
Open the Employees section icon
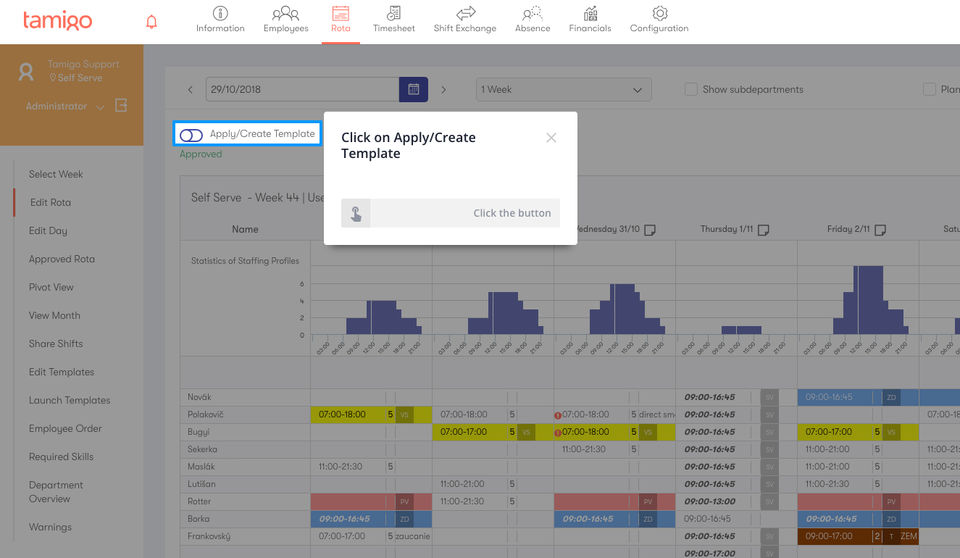click(x=285, y=13)
